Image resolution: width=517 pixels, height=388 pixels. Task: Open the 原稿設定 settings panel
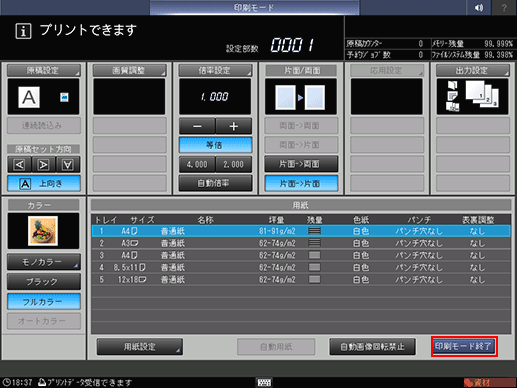[x=44, y=70]
